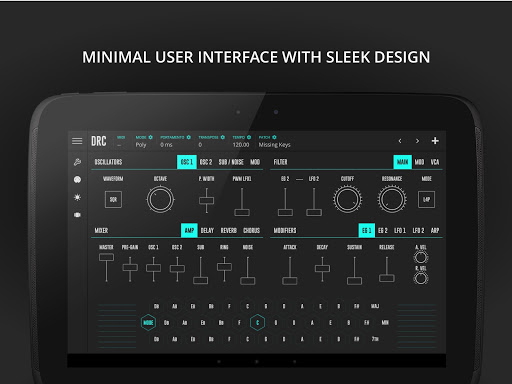Screen dimensions: 512x384
Task: Open the Transpose value selector
Action: pos(200,145)
